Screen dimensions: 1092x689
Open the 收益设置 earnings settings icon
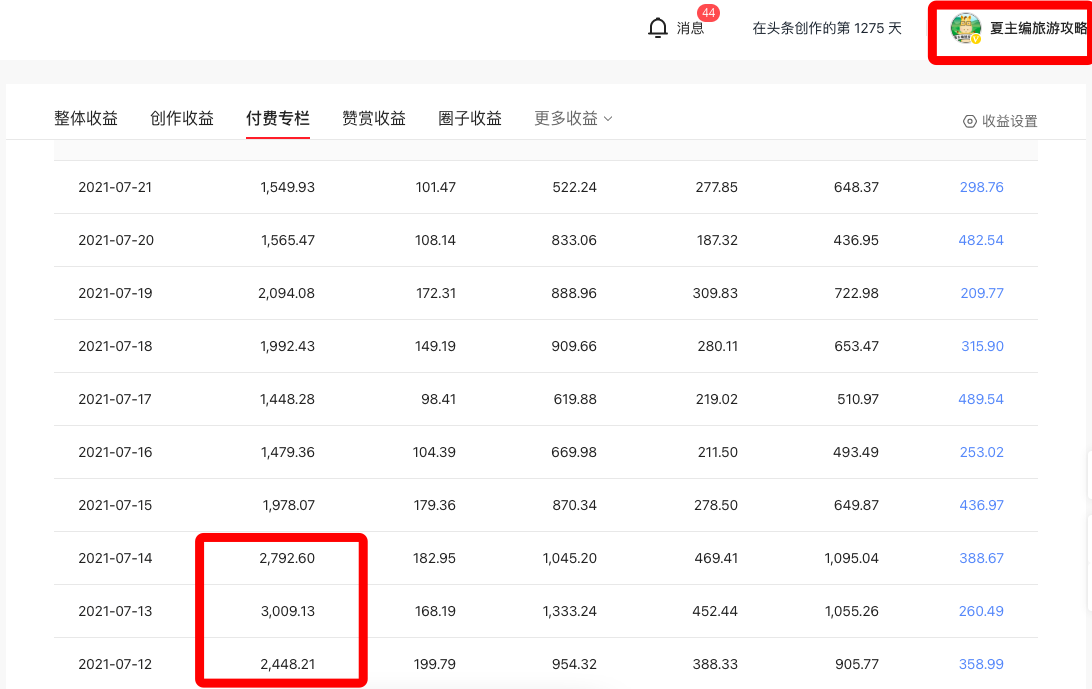point(968,121)
